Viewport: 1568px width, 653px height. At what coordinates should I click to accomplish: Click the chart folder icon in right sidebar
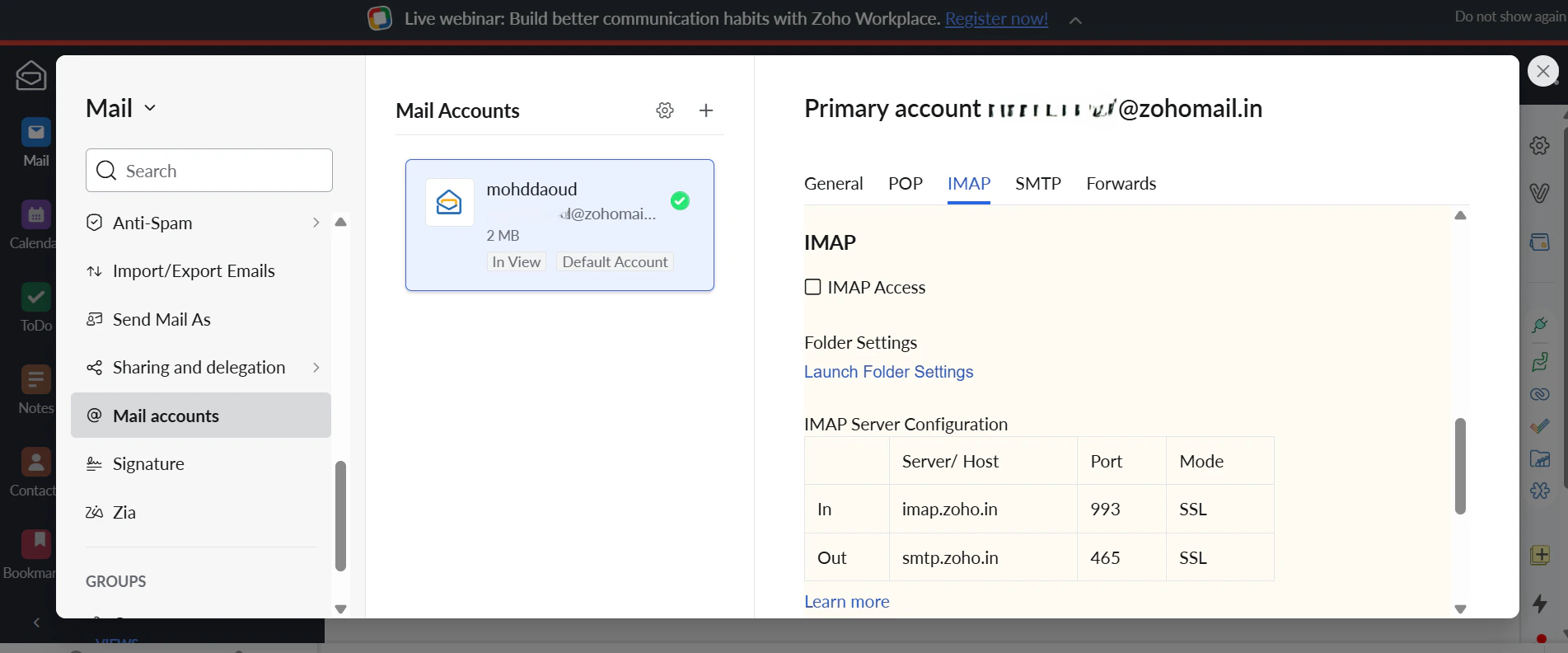tap(1540, 458)
